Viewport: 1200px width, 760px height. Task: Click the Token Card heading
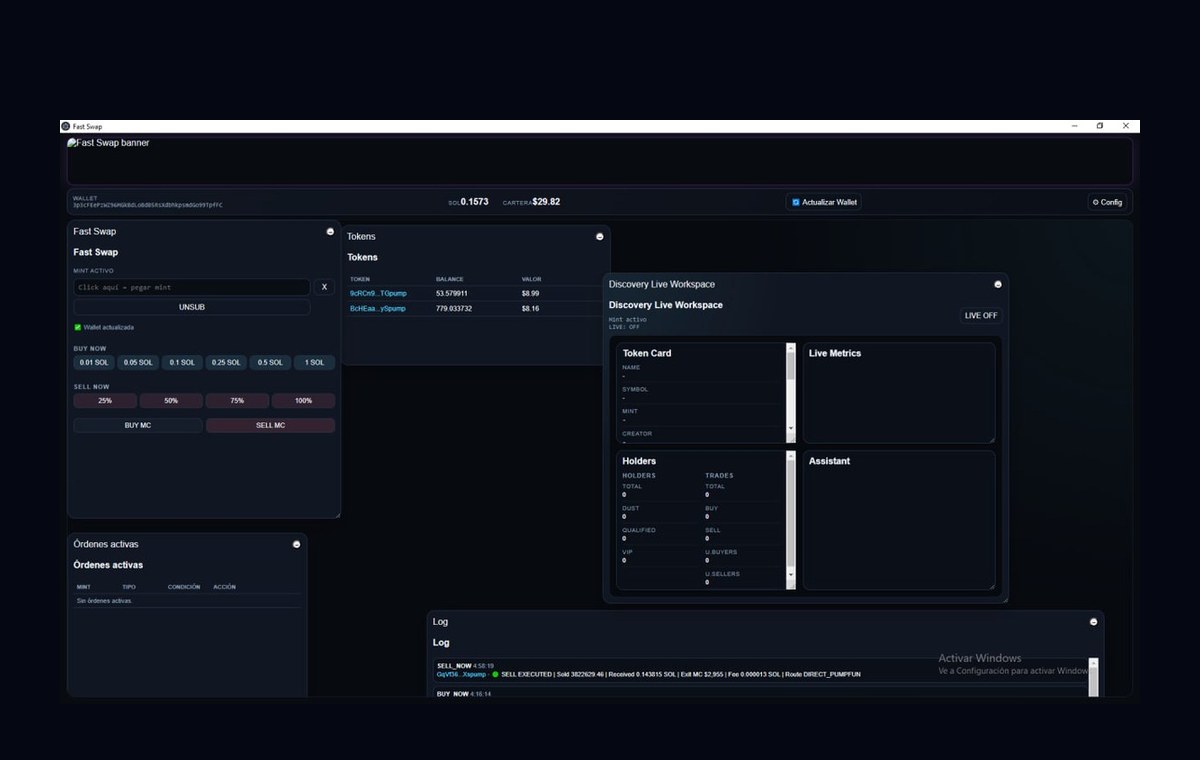click(x=647, y=353)
